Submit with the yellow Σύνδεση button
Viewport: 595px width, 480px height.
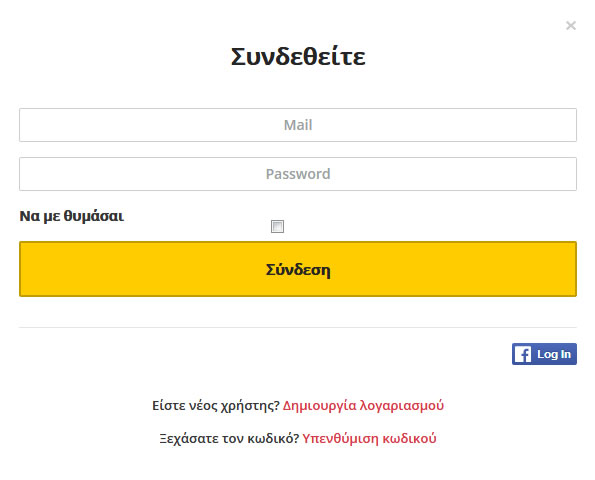pyautogui.click(x=298, y=269)
